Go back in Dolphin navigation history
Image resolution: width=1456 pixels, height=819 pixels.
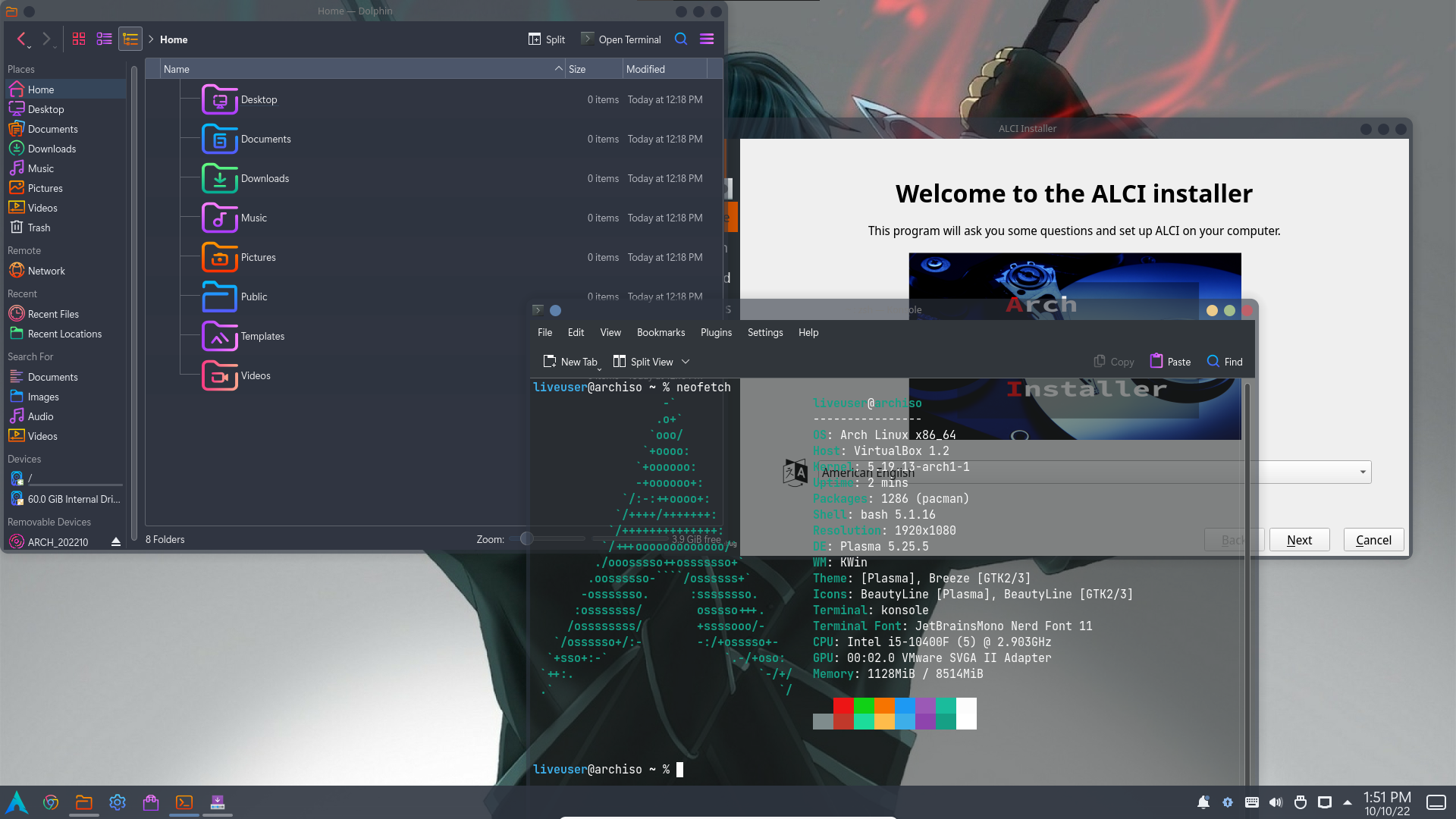click(23, 39)
